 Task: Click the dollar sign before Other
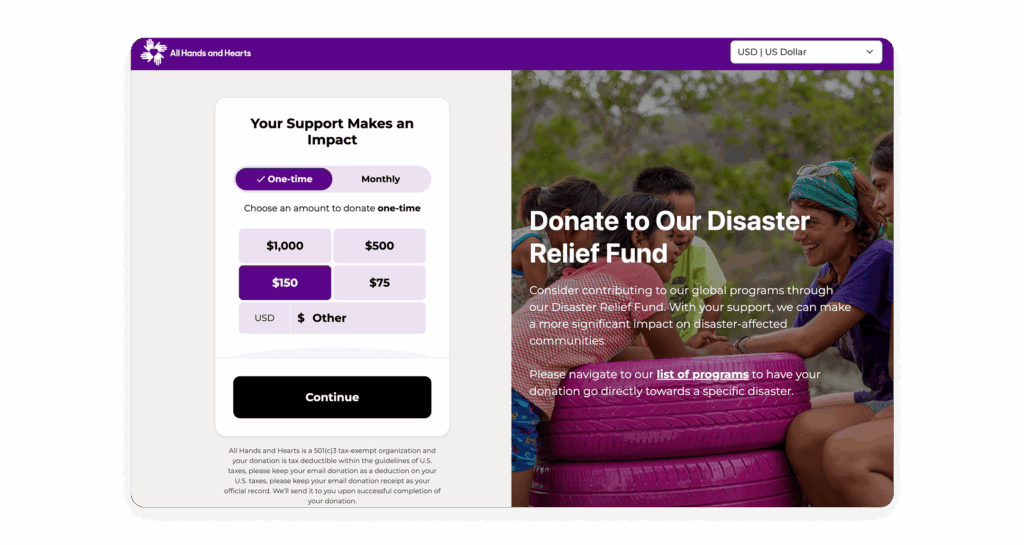[x=301, y=318]
